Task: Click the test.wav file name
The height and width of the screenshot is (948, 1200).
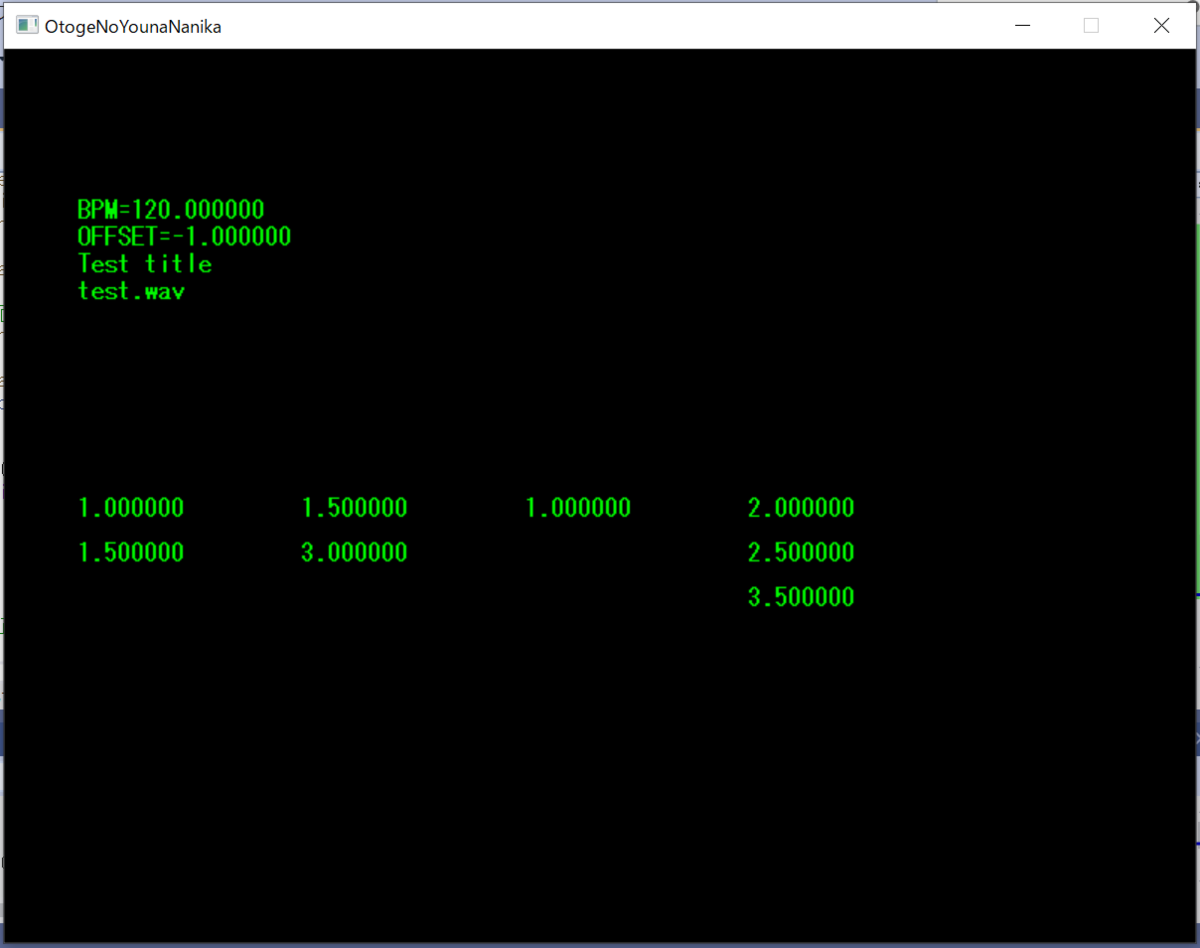Action: 131,291
